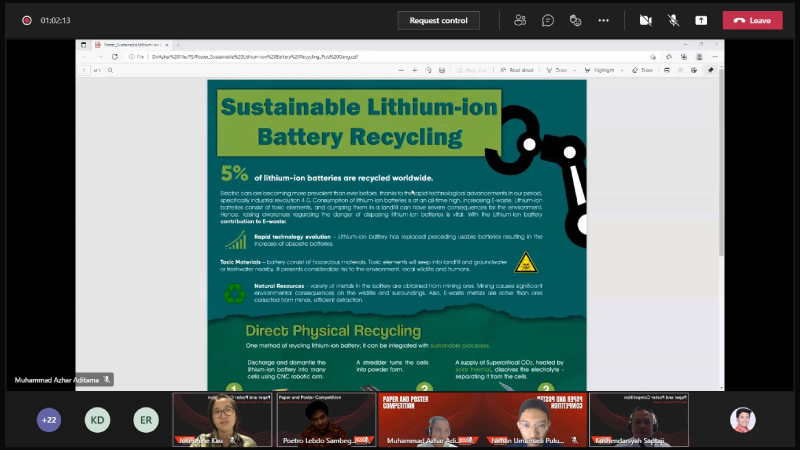This screenshot has width=800, height=450.
Task: Turn camera on
Action: coord(645,20)
